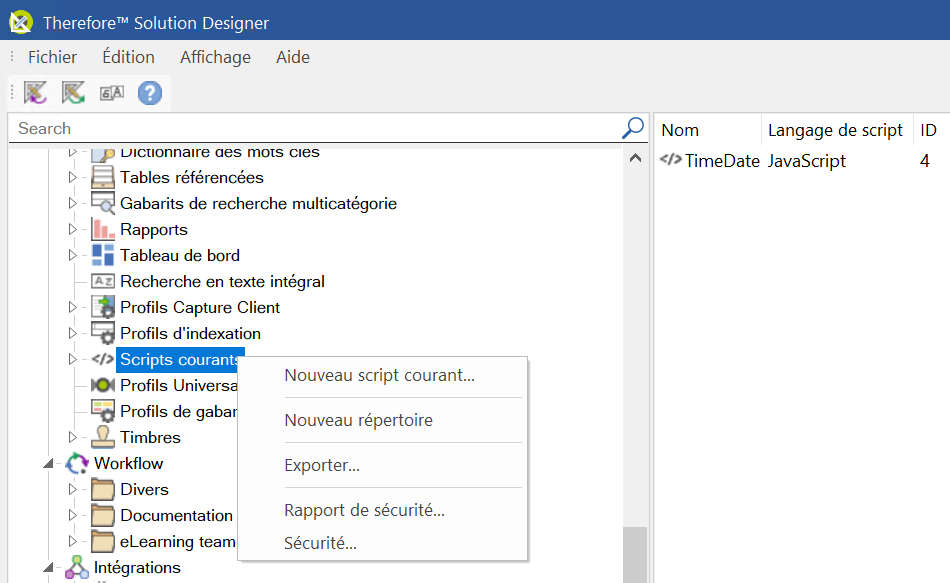The image size is (950, 583).
Task: Click the TimeDate script icon
Action: pos(671,160)
